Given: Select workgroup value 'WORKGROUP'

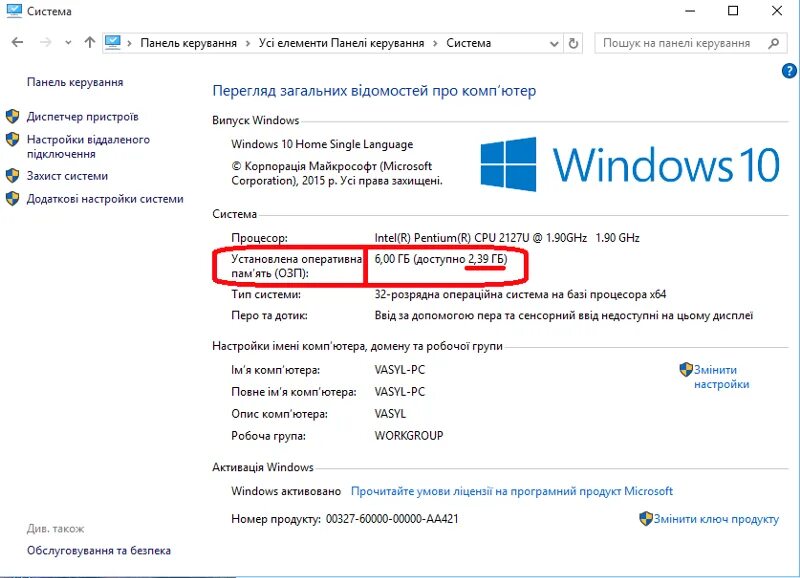Looking at the screenshot, I should [x=409, y=436].
